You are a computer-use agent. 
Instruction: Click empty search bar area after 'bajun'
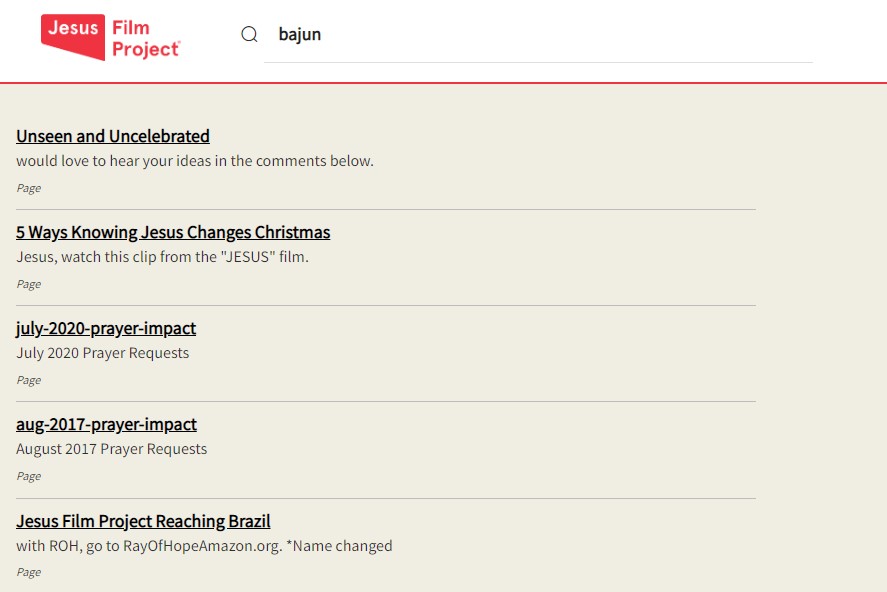point(560,35)
